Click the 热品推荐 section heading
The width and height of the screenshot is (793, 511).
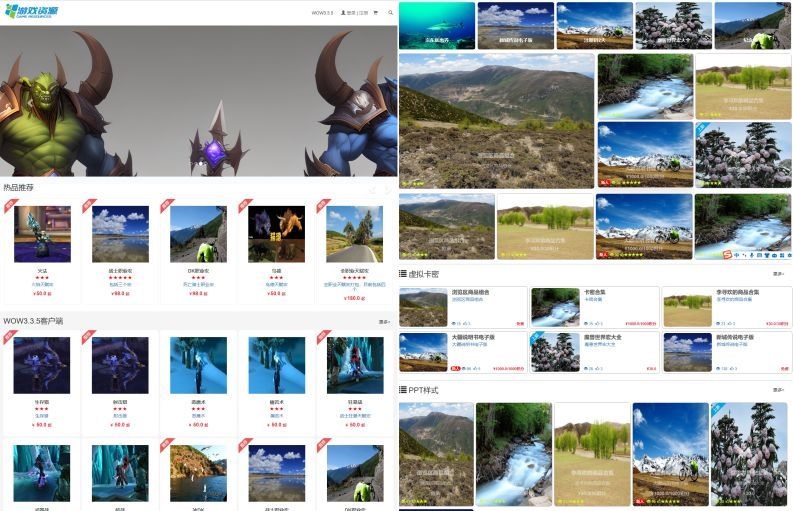point(18,187)
